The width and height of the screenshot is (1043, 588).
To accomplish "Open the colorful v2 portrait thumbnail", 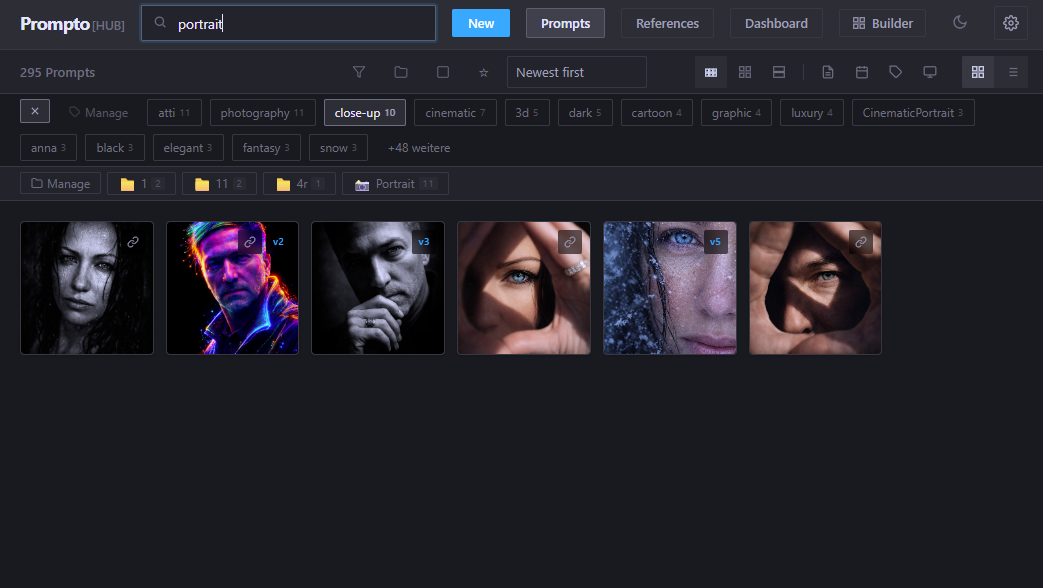I will tap(232, 288).
